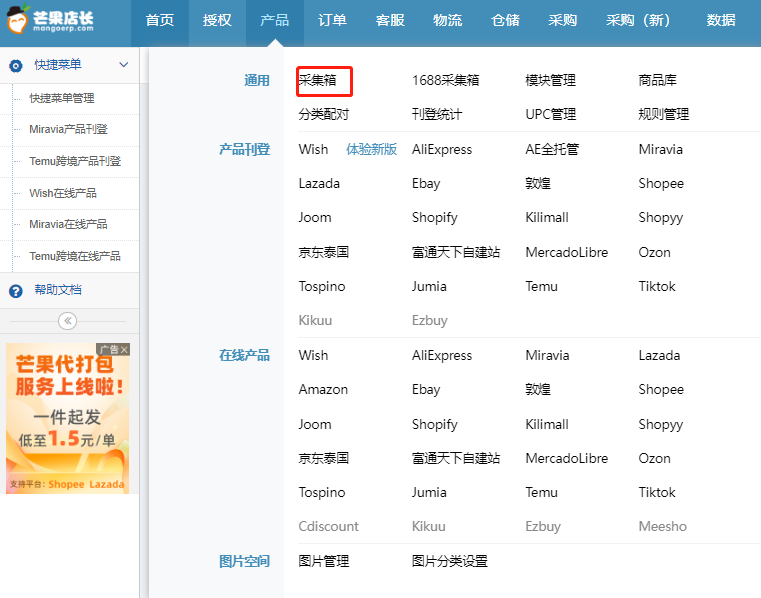Open the 客服 menu
Image resolution: width=761 pixels, height=598 pixels.
[x=390, y=20]
